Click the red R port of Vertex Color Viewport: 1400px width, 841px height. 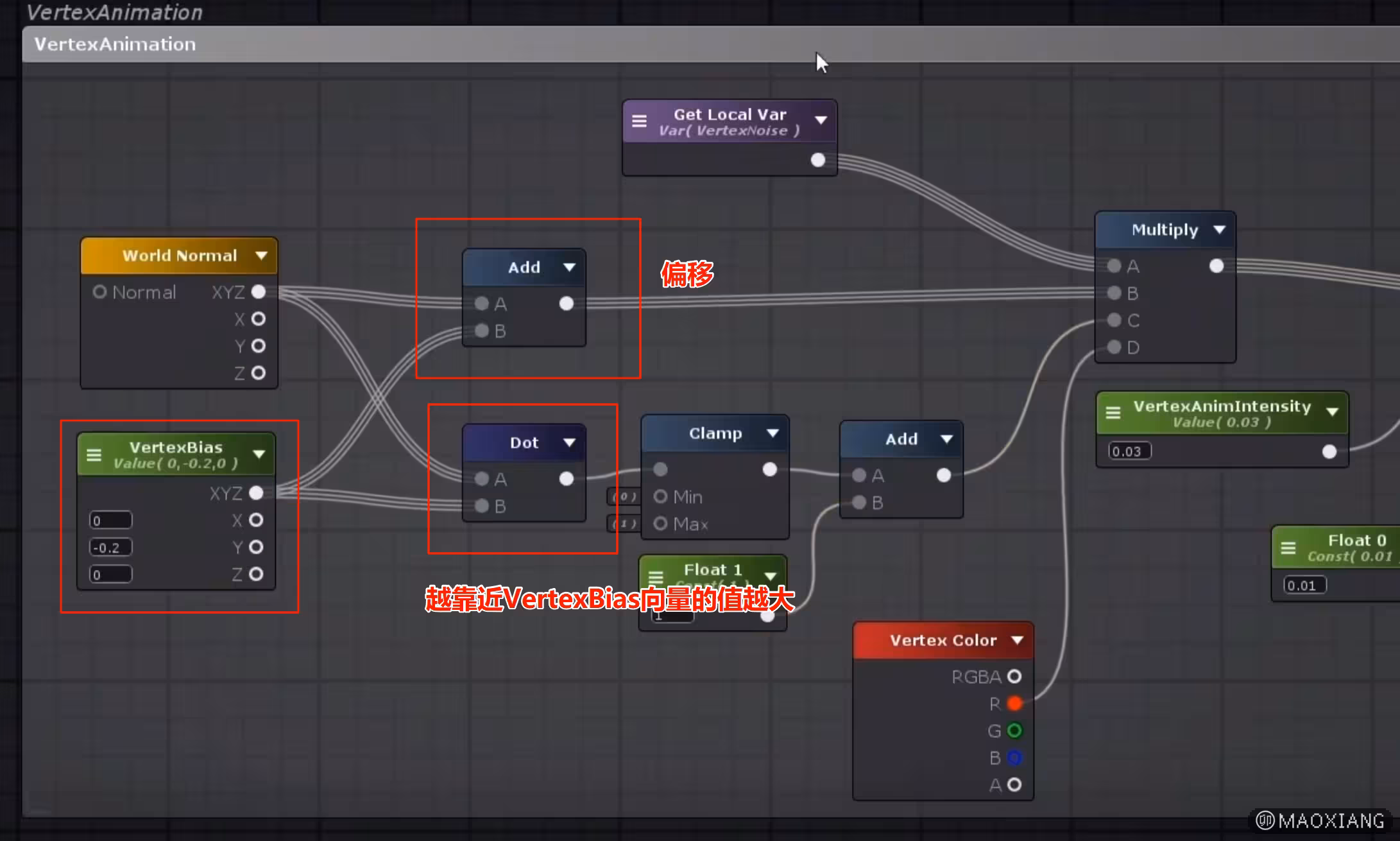click(x=1014, y=704)
